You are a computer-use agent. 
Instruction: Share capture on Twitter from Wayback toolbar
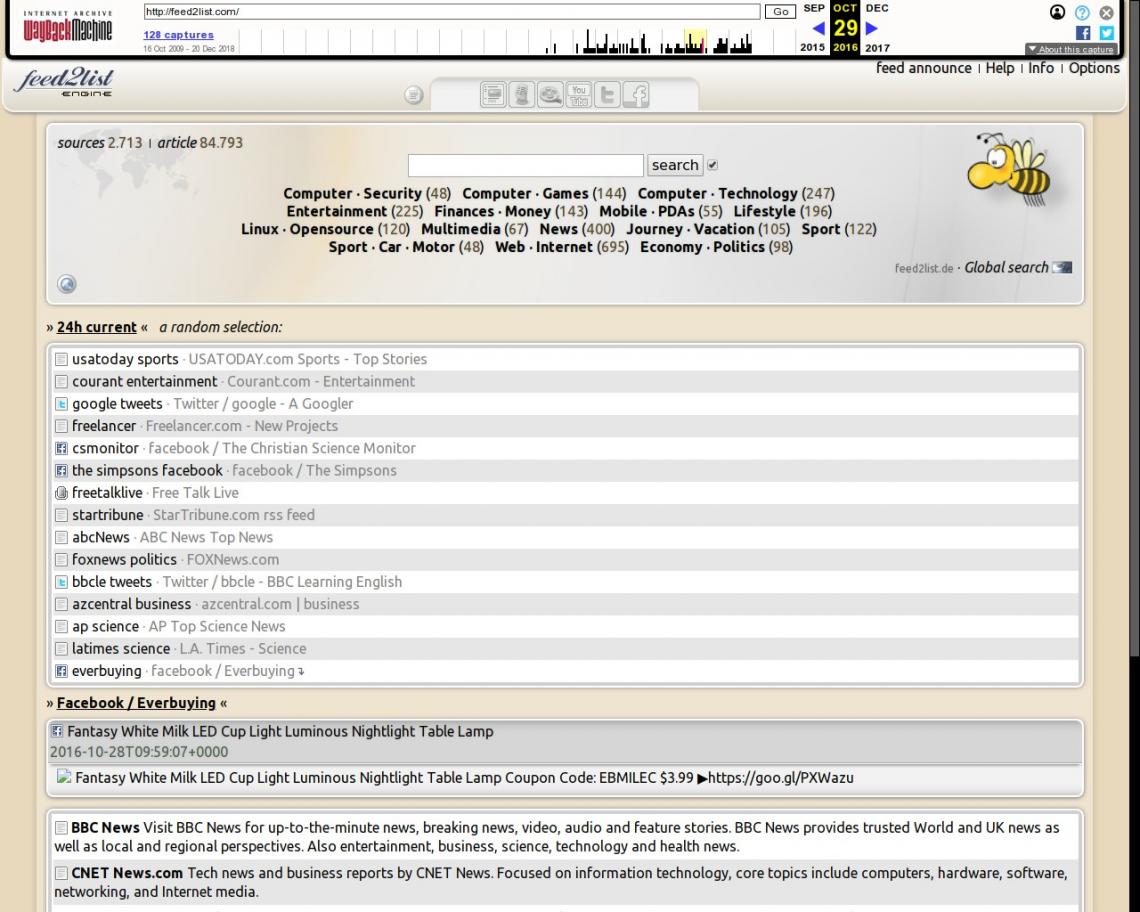(1107, 33)
